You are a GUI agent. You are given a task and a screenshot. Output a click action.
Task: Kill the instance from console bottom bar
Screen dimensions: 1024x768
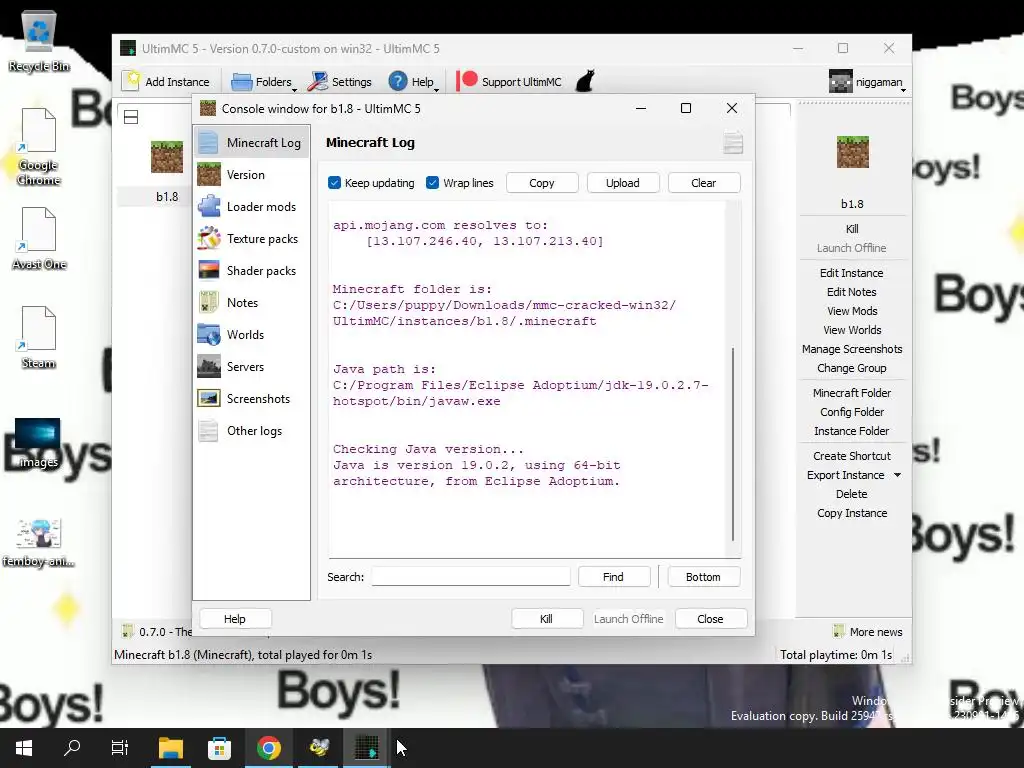pos(547,618)
